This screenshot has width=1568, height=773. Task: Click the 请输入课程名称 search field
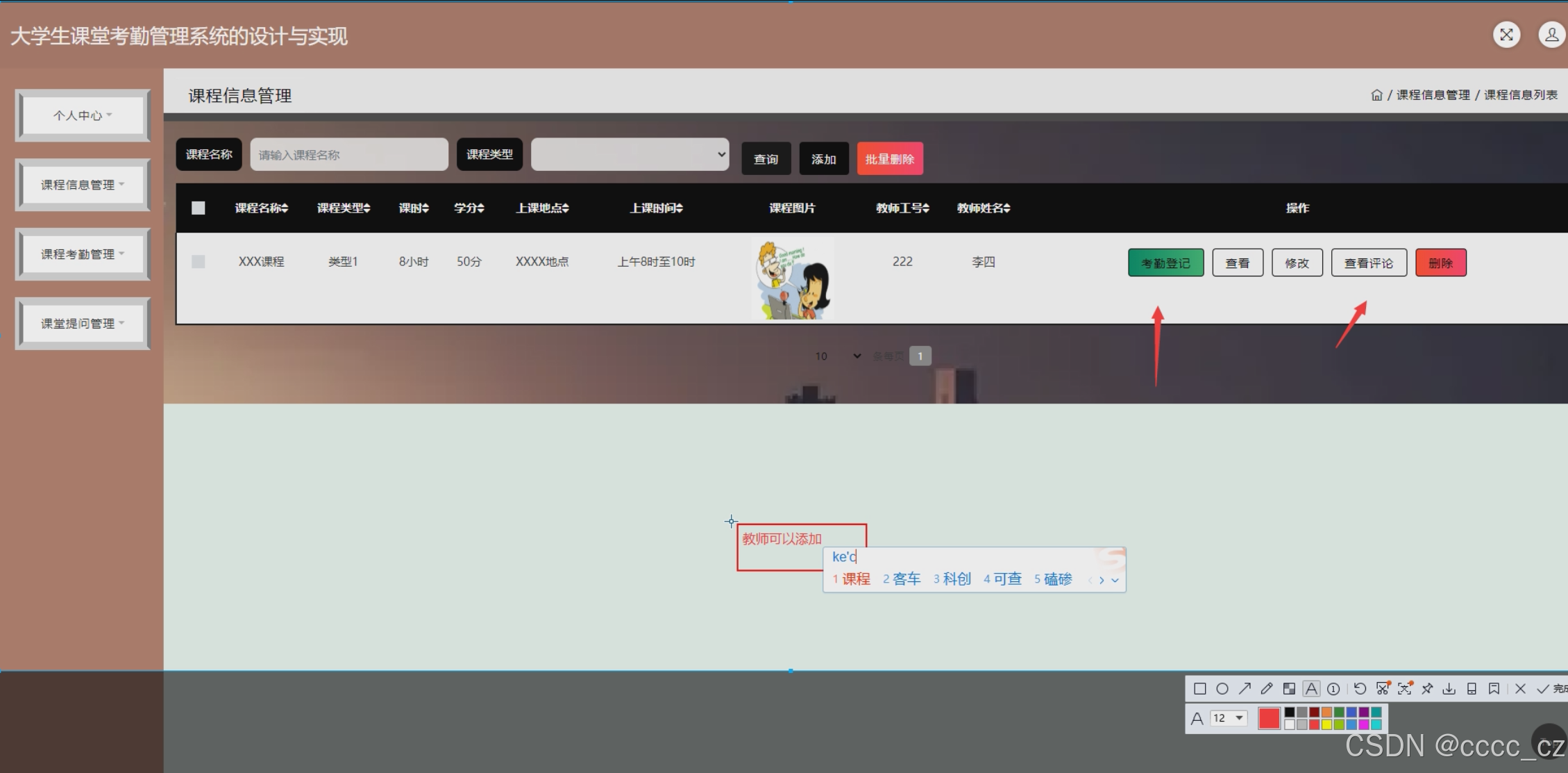pyautogui.click(x=348, y=154)
